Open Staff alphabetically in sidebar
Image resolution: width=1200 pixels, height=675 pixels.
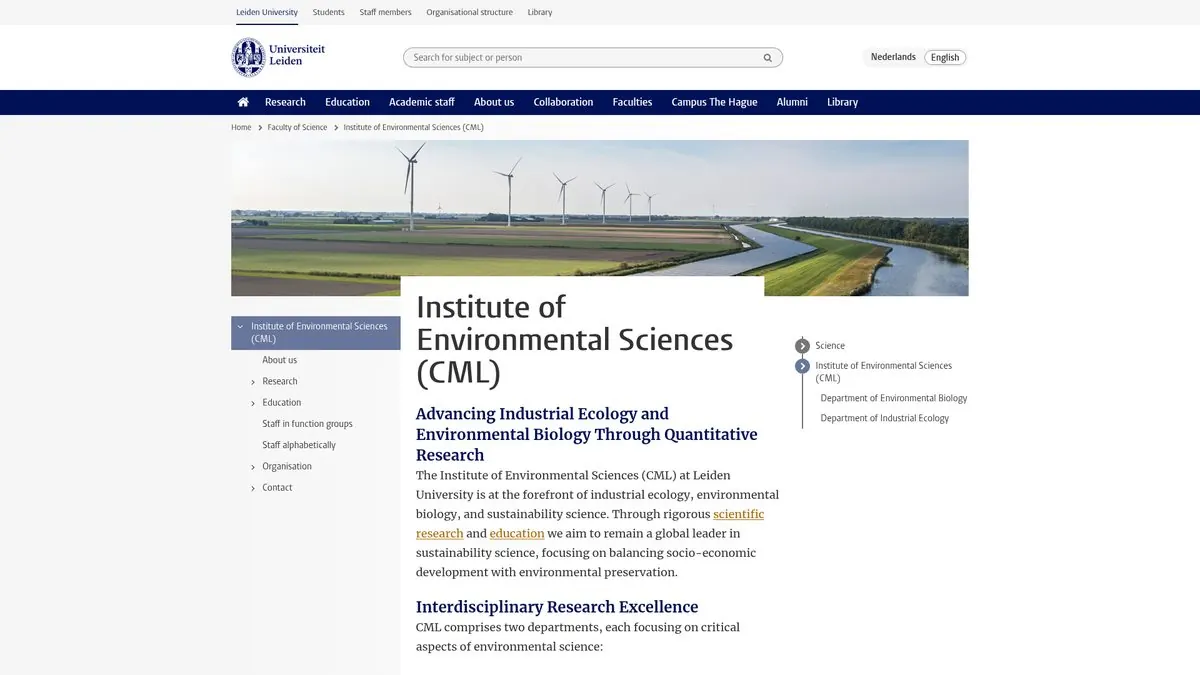299,445
